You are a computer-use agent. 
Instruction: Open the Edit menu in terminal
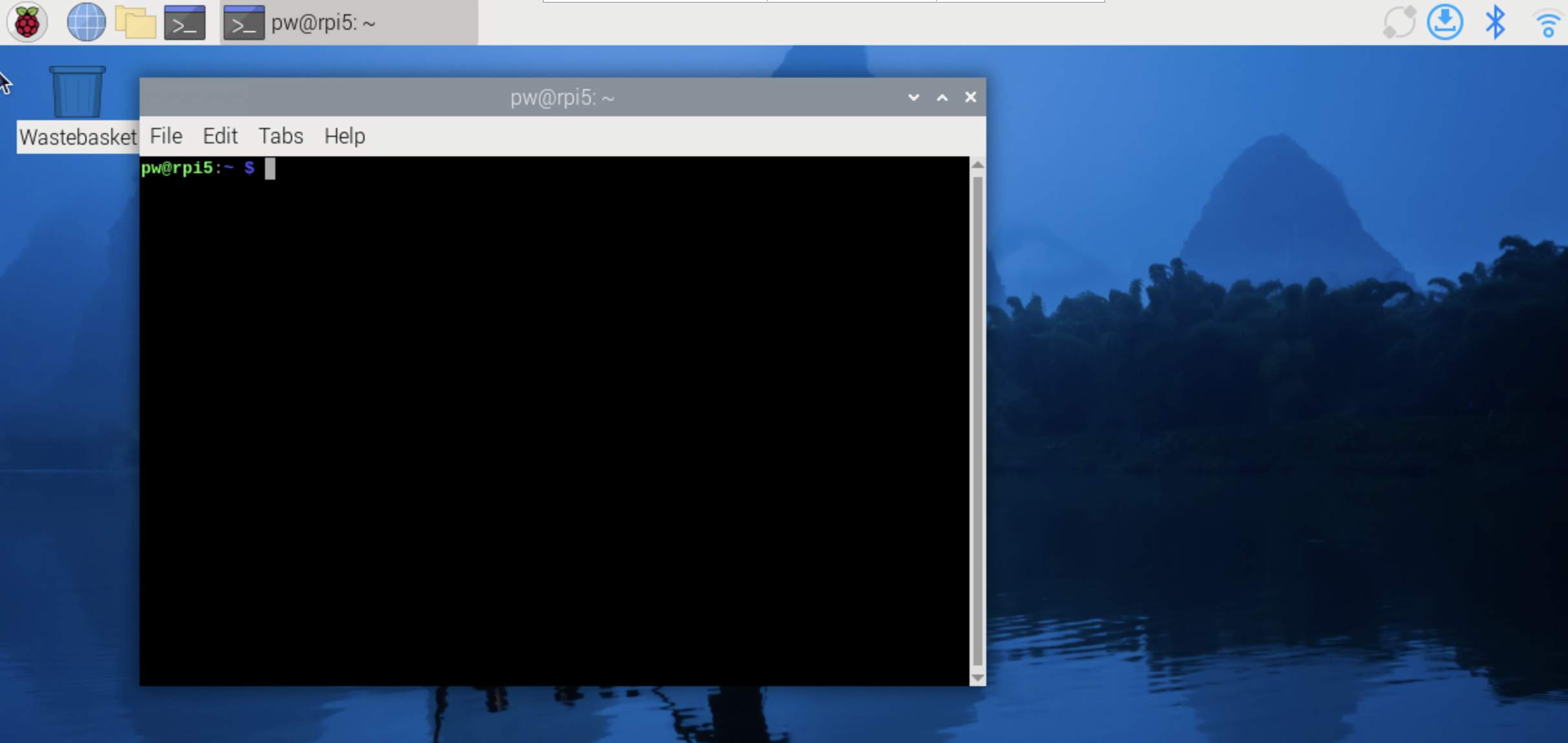(x=220, y=136)
